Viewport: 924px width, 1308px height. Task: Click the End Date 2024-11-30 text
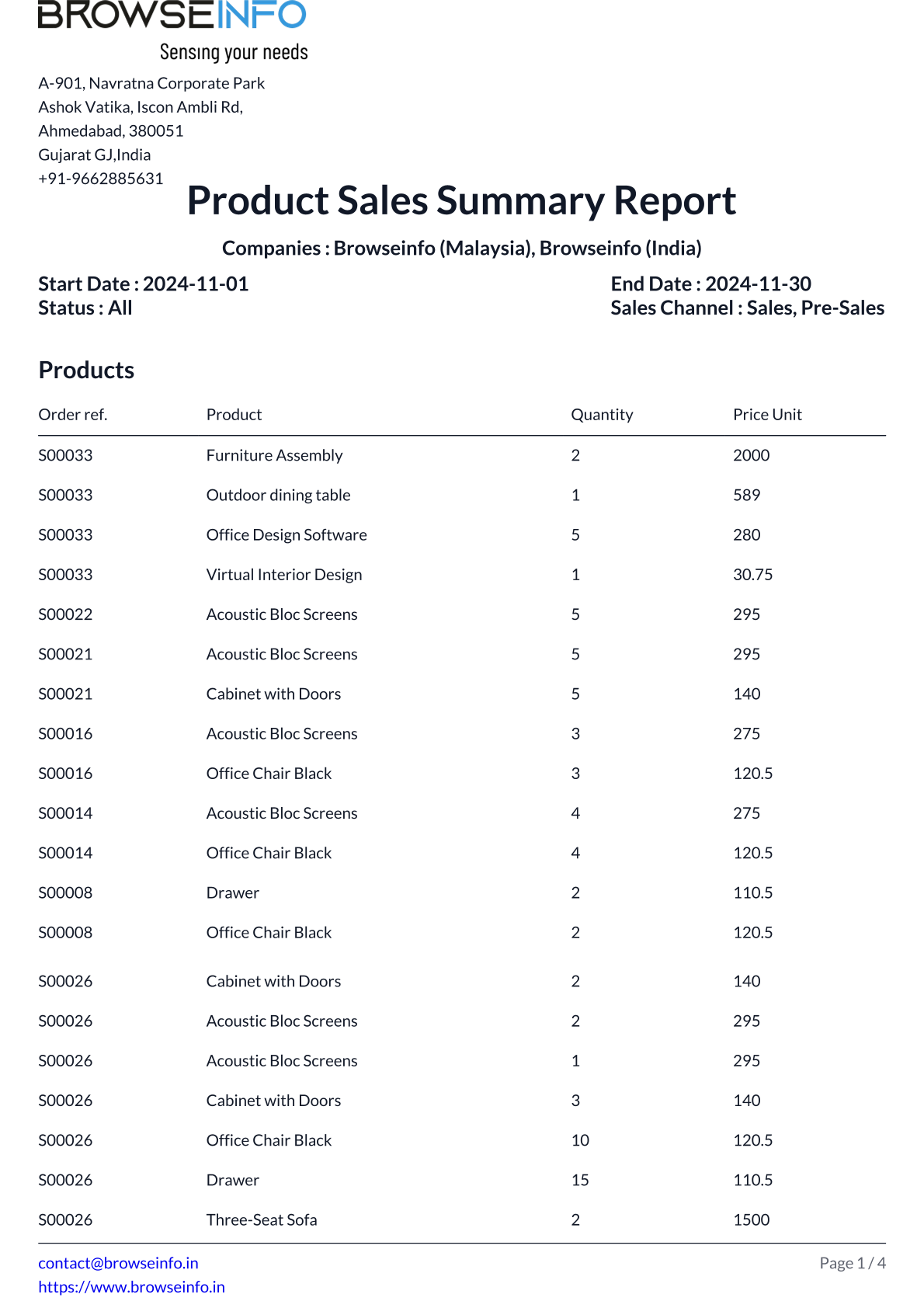710,284
